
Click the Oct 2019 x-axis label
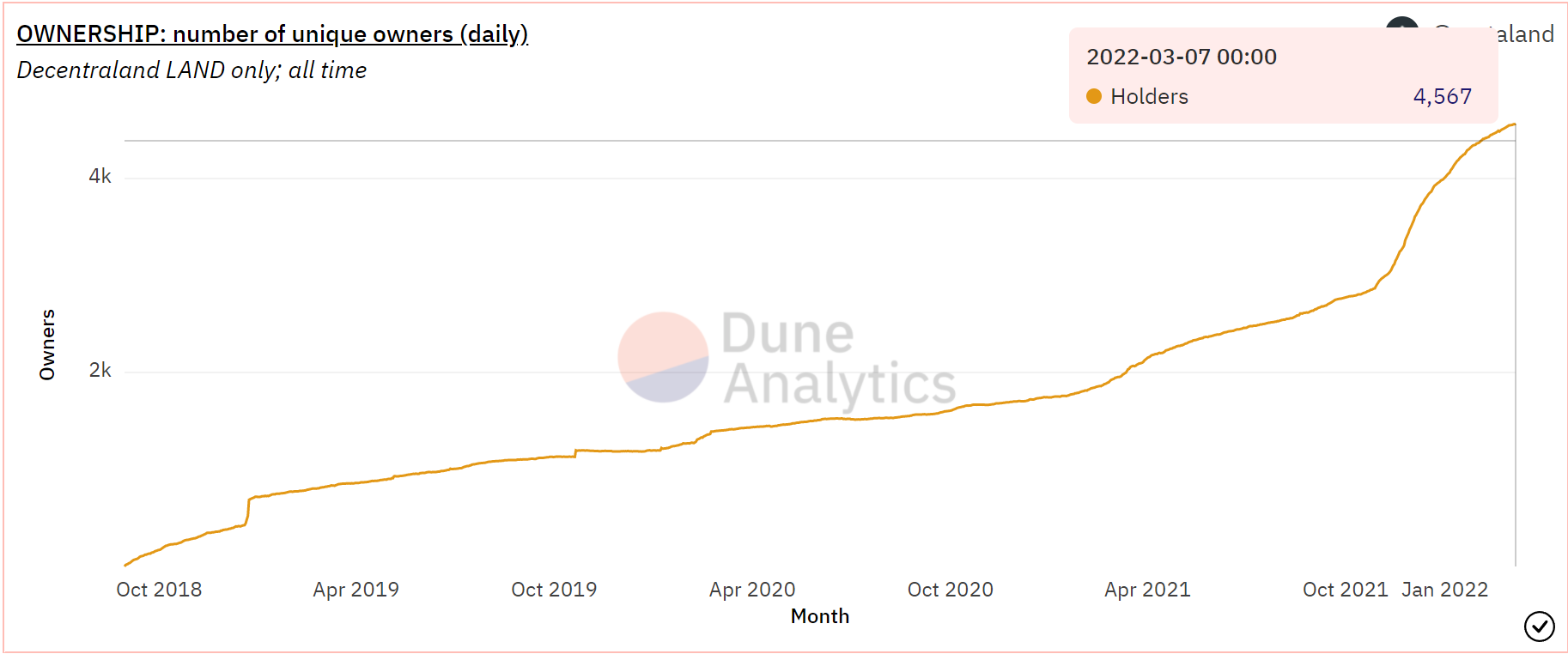point(554,590)
